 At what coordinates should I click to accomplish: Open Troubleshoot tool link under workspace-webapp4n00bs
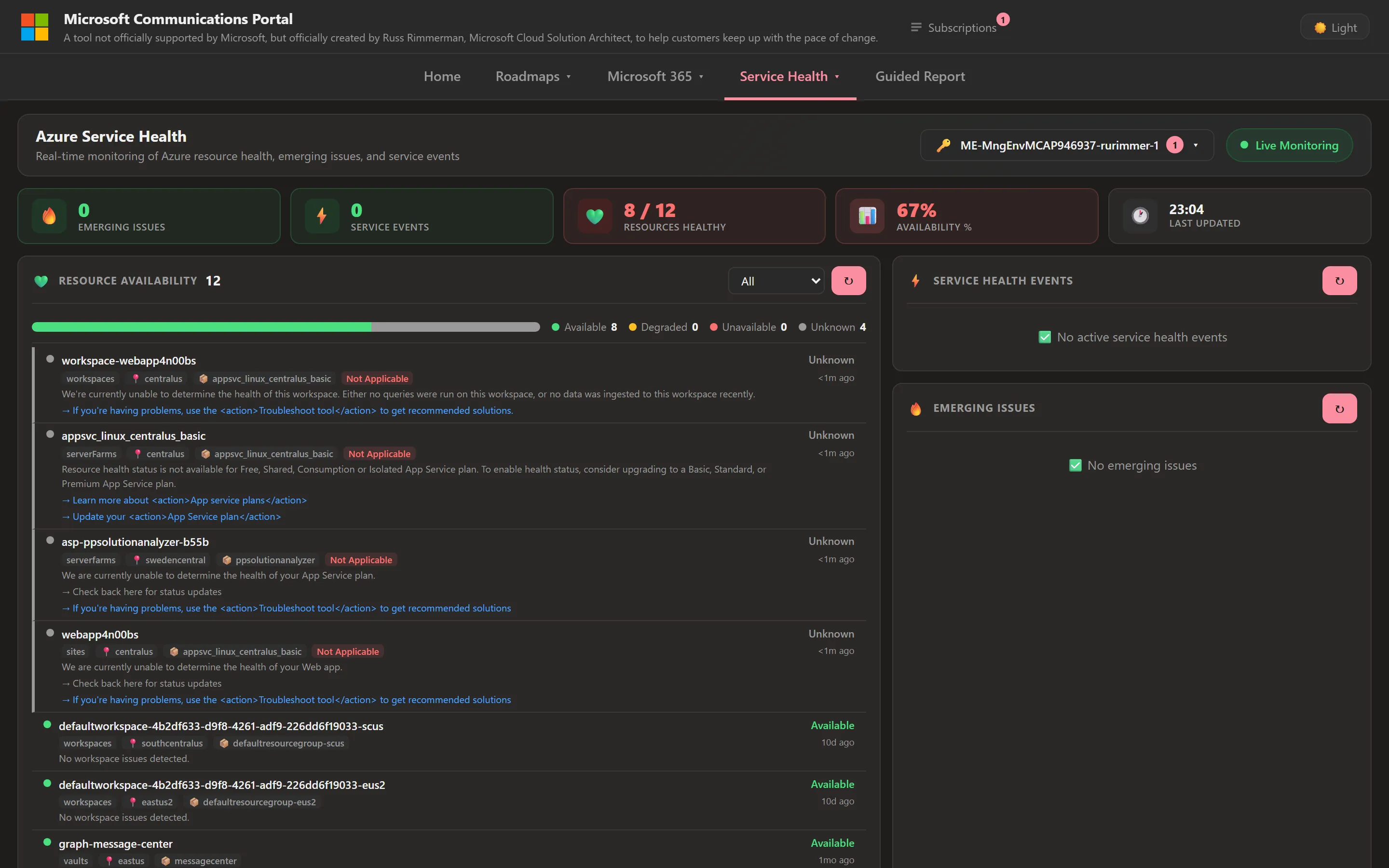(287, 410)
